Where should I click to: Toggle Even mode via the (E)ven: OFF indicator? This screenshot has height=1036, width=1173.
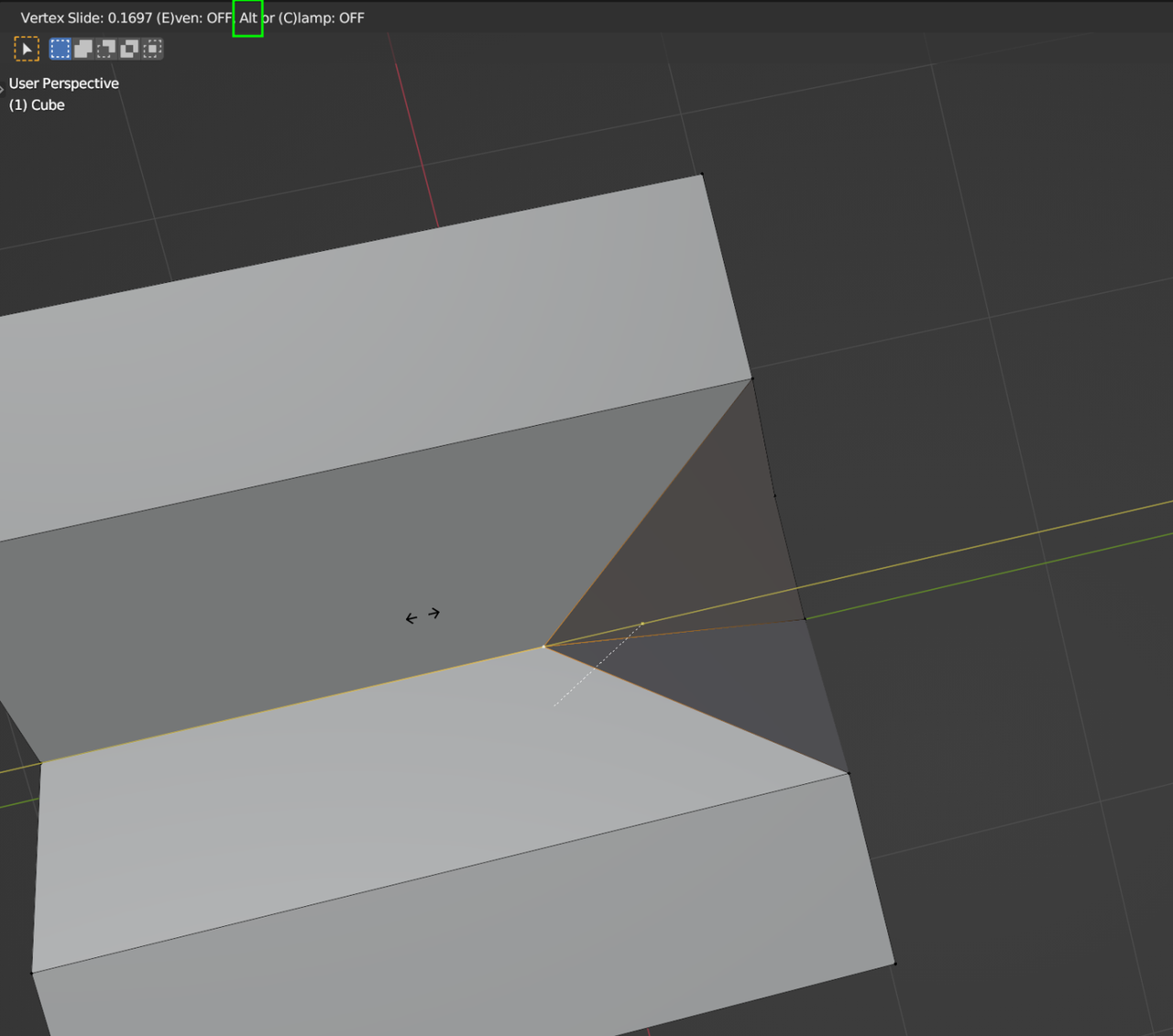pos(194,17)
